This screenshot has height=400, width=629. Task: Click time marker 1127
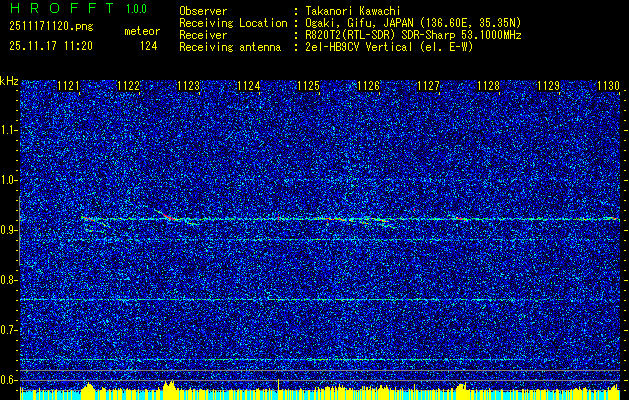pos(428,86)
